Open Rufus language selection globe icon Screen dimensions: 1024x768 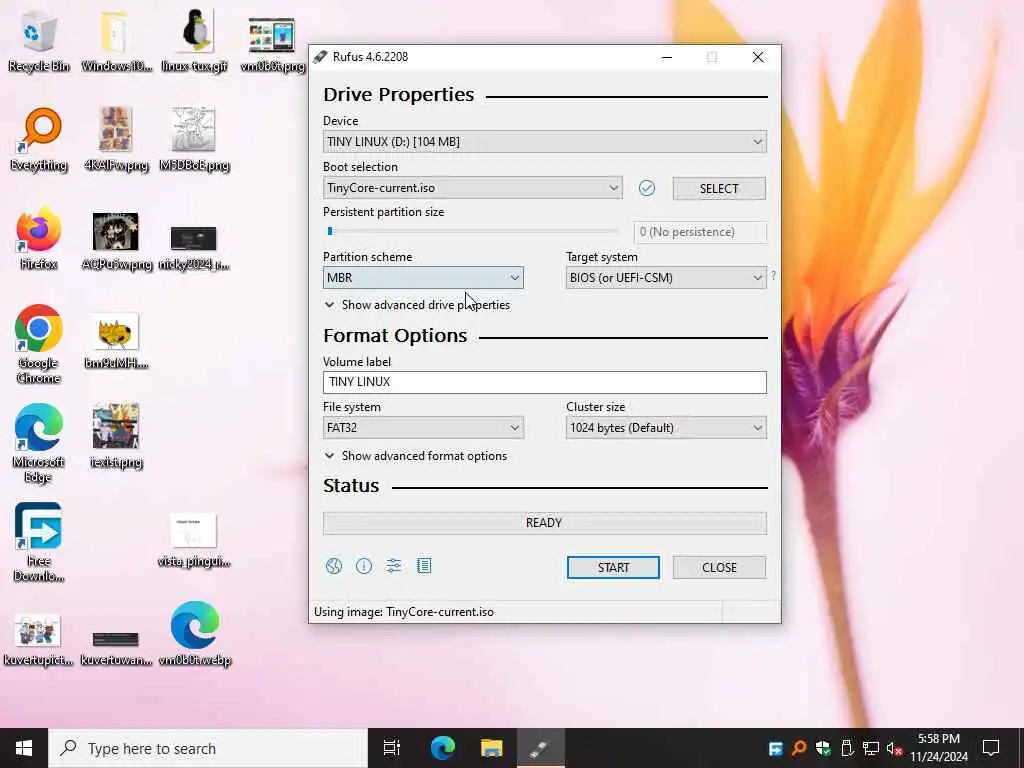pos(334,566)
